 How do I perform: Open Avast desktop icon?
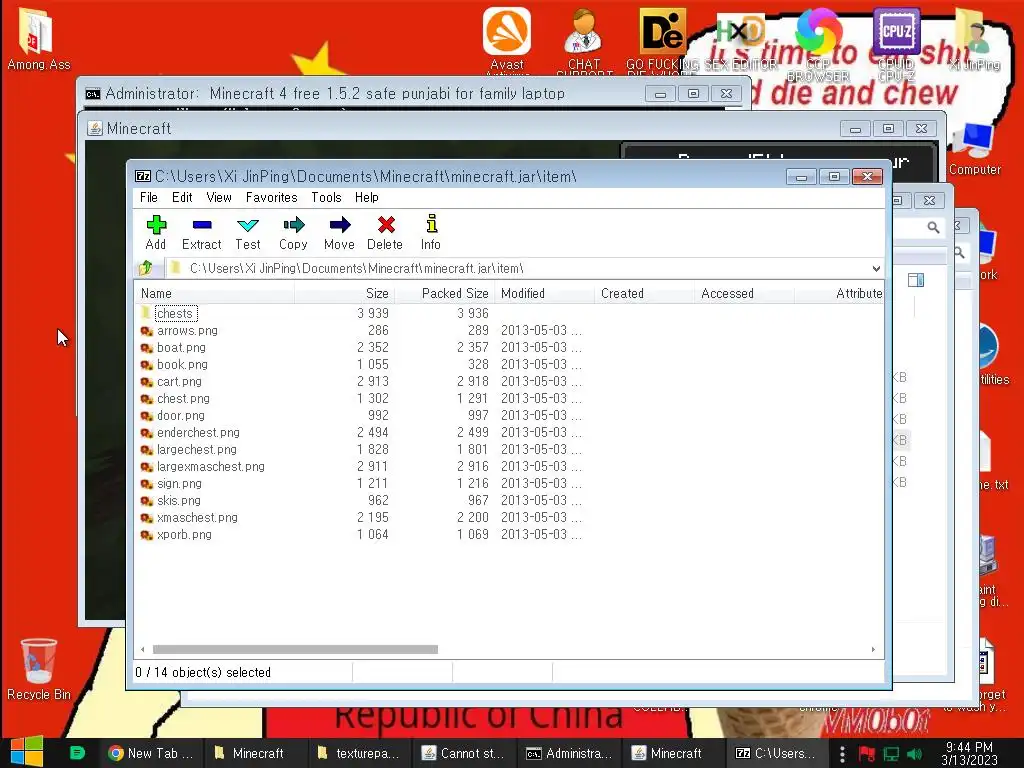(x=507, y=39)
